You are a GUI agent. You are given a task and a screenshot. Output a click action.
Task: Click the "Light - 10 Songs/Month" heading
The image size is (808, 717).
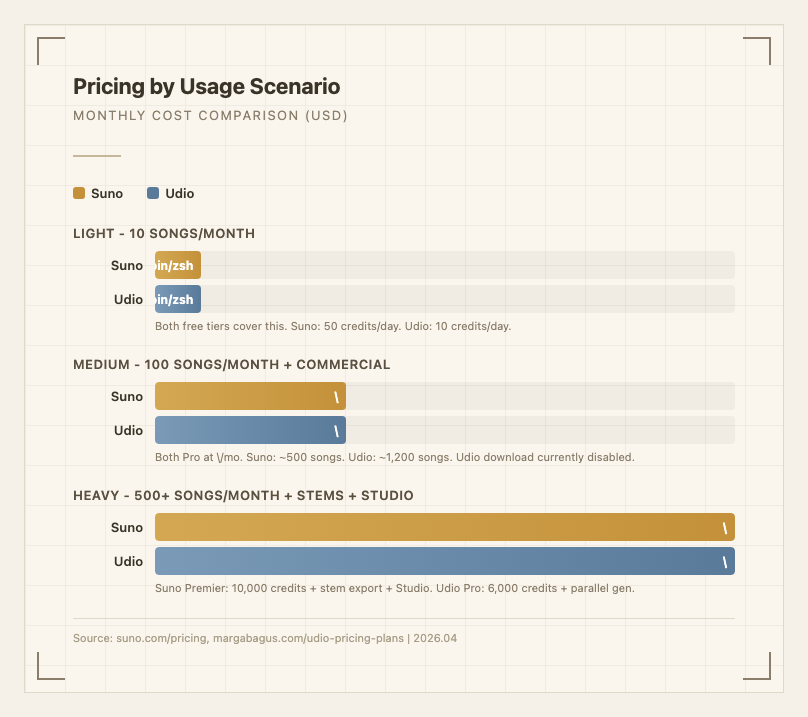click(x=164, y=234)
